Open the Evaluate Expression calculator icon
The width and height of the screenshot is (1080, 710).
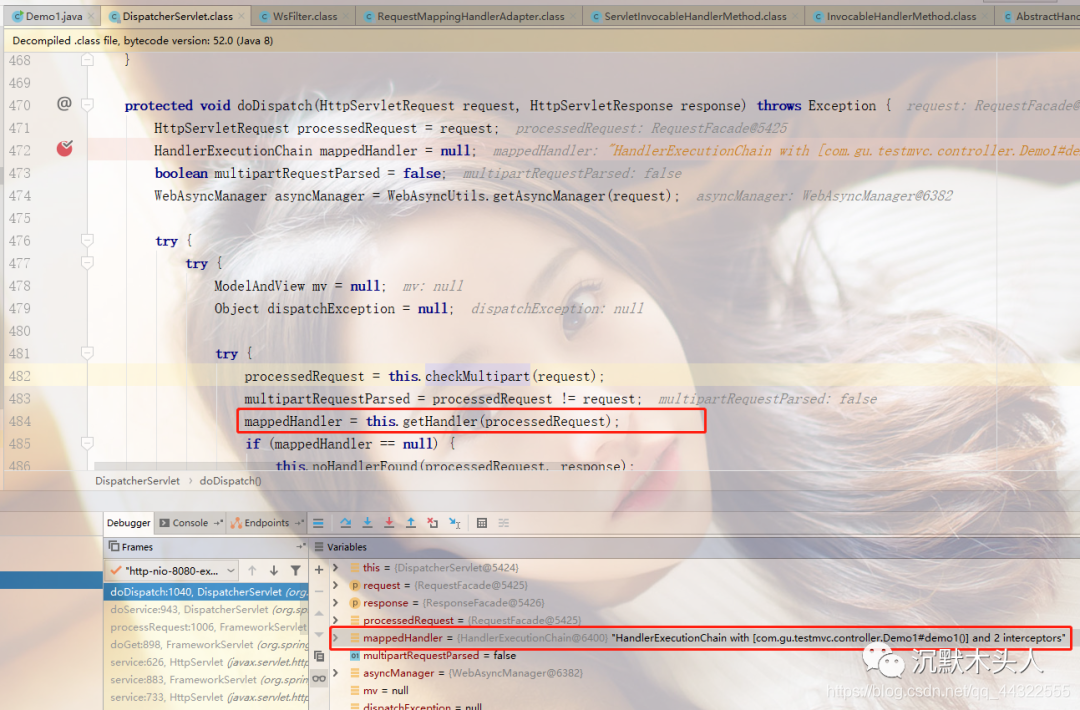click(x=482, y=523)
